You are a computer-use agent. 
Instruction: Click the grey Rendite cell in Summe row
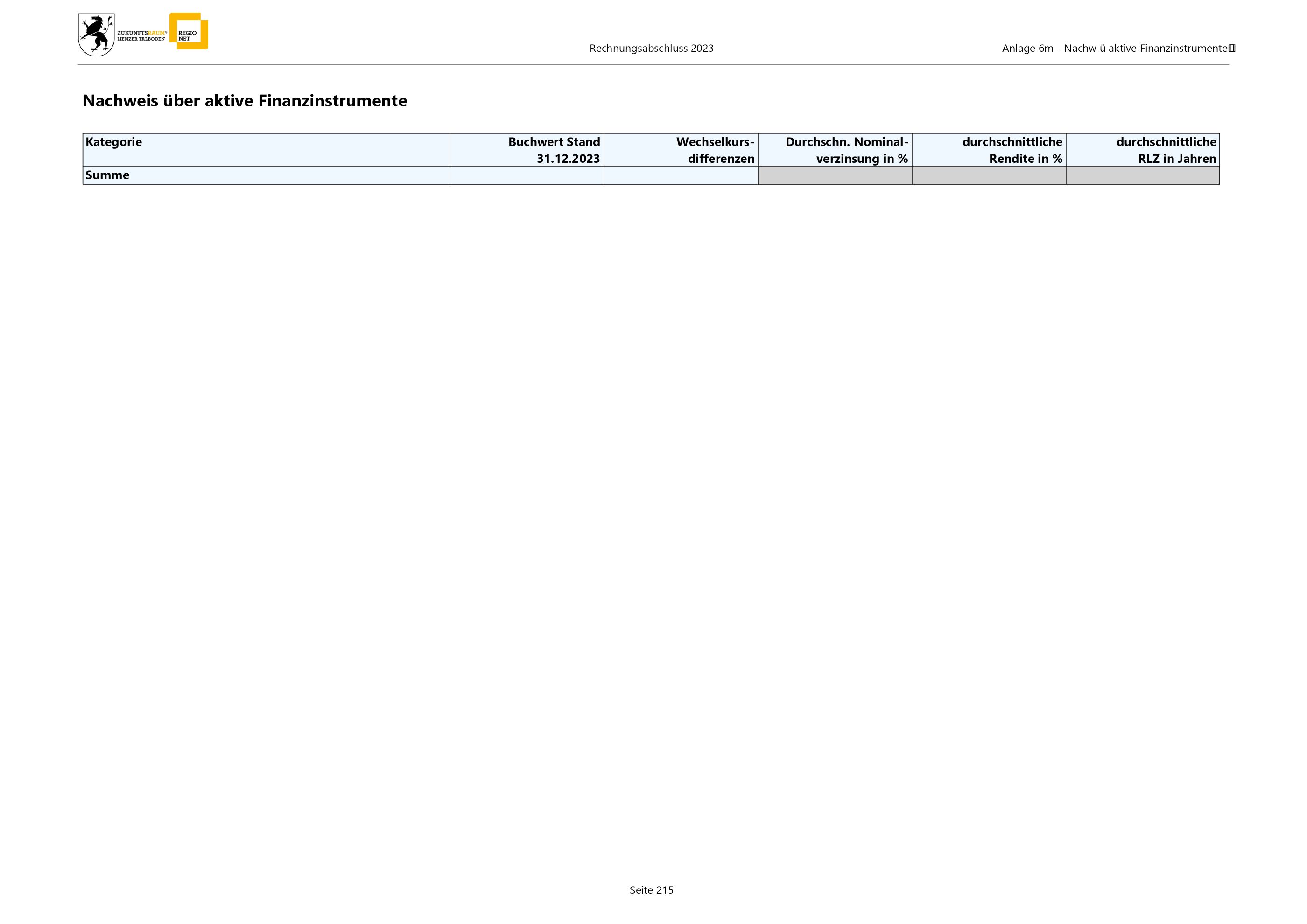click(x=989, y=175)
